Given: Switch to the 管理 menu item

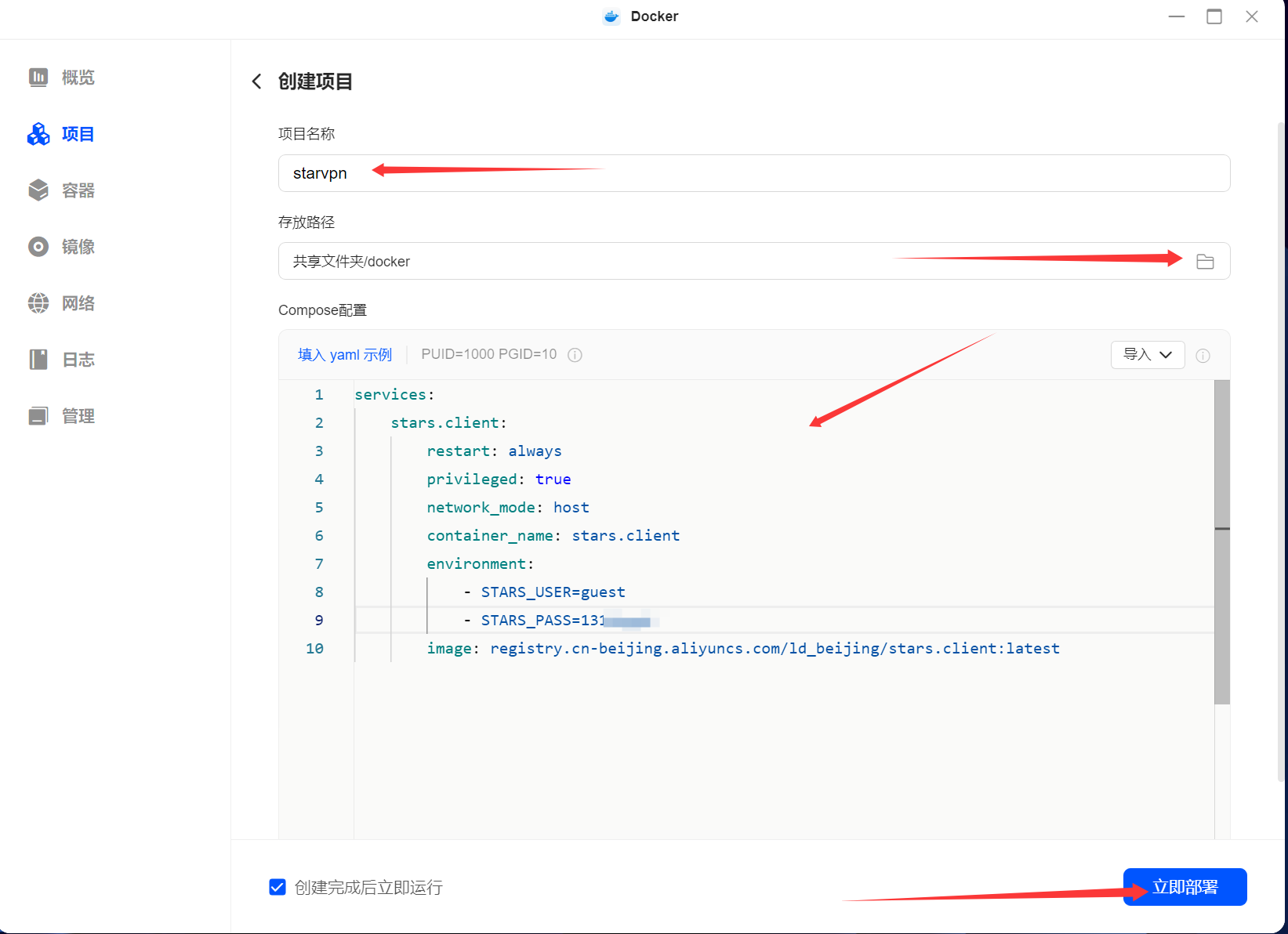Looking at the screenshot, I should 78,416.
